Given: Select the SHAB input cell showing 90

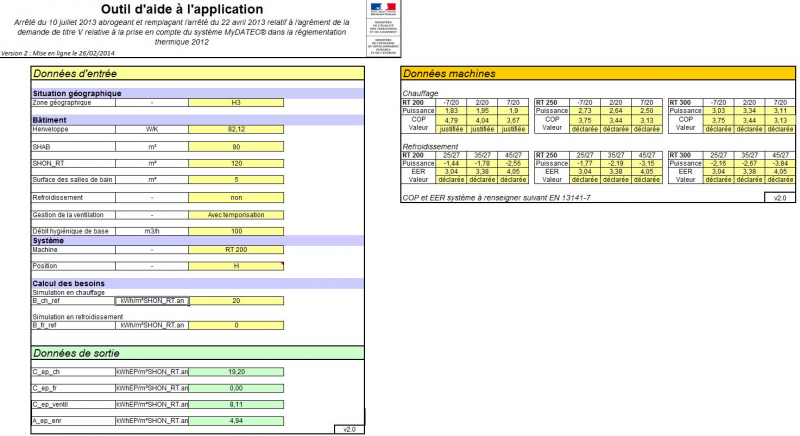Looking at the screenshot, I should coord(236,147).
